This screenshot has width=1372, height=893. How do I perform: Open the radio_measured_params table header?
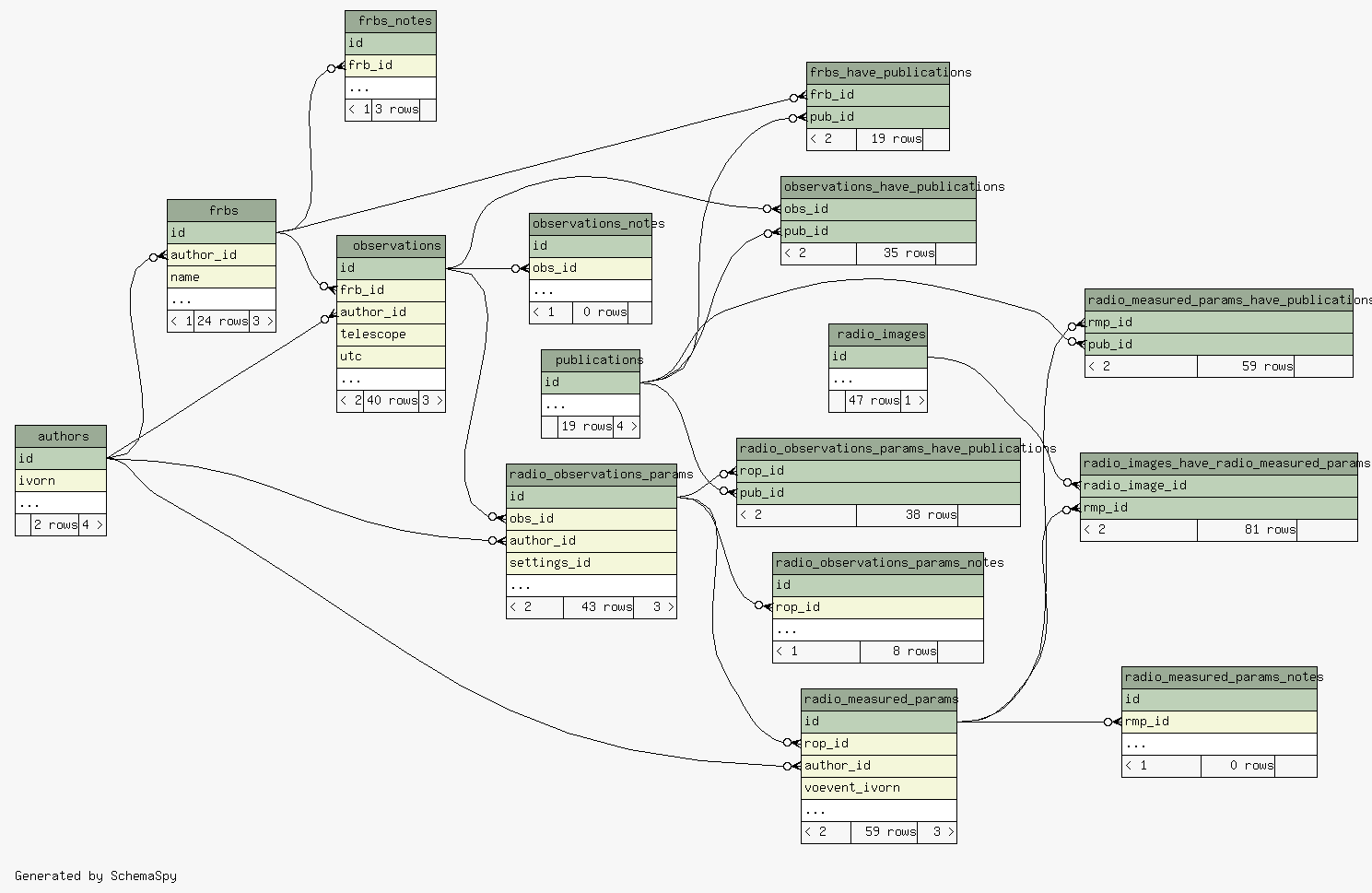click(879, 699)
